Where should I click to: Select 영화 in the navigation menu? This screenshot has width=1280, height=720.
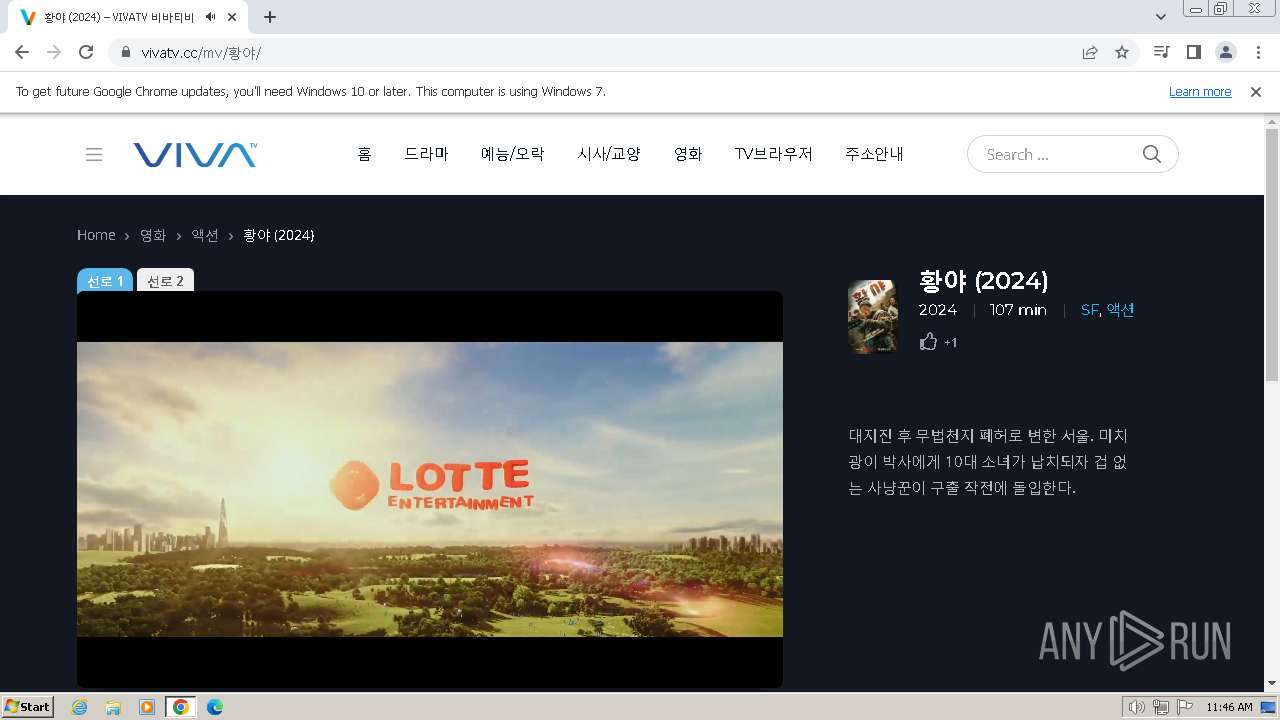point(688,154)
